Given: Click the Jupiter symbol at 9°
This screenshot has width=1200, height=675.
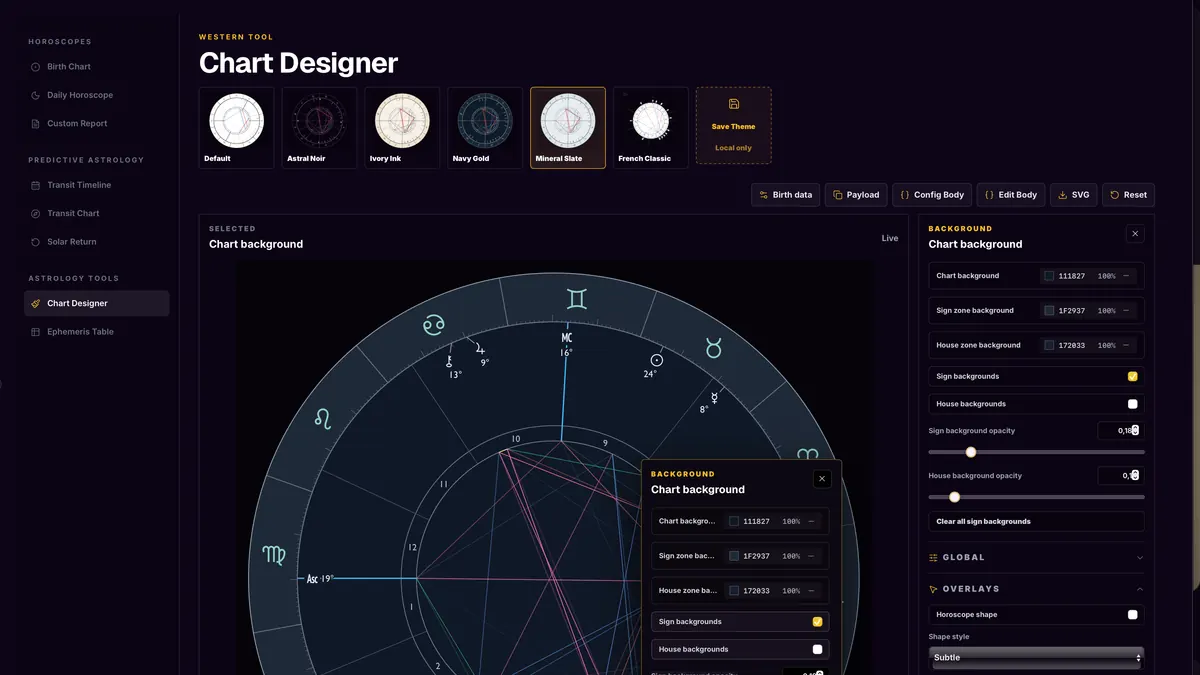Looking at the screenshot, I should pyautogui.click(x=481, y=349).
